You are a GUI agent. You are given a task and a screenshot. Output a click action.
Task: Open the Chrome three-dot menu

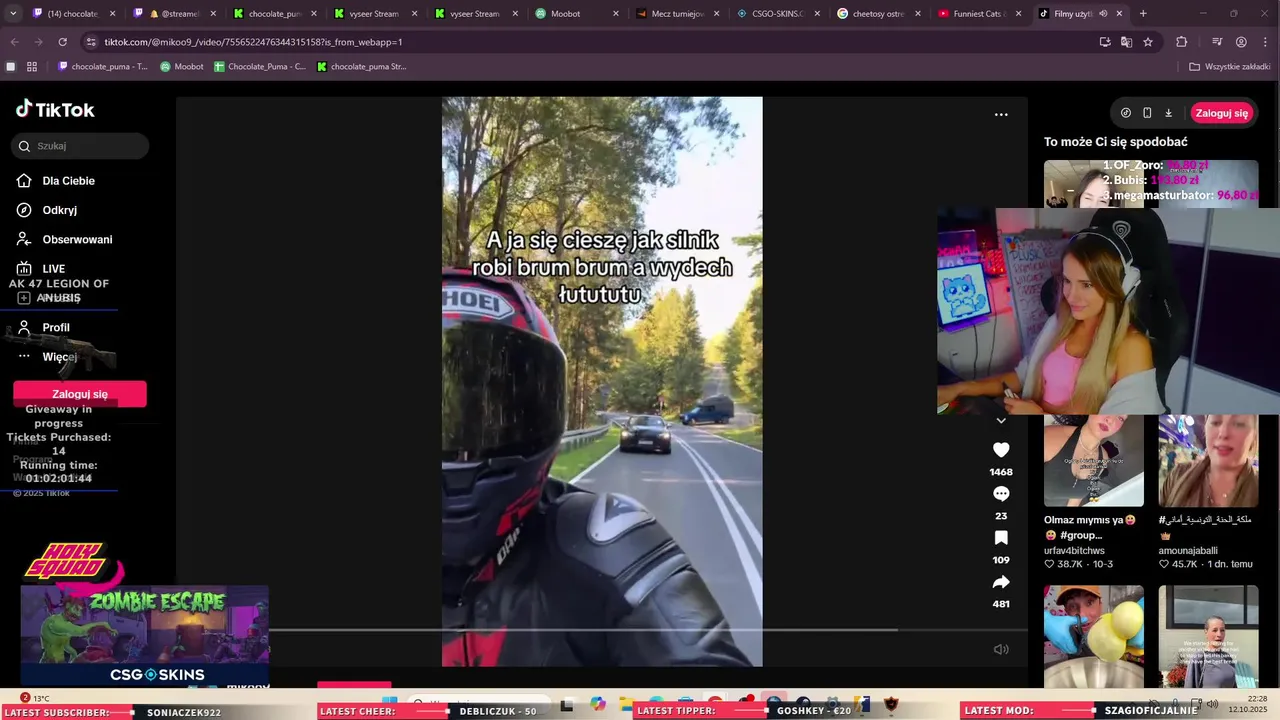[1264, 42]
